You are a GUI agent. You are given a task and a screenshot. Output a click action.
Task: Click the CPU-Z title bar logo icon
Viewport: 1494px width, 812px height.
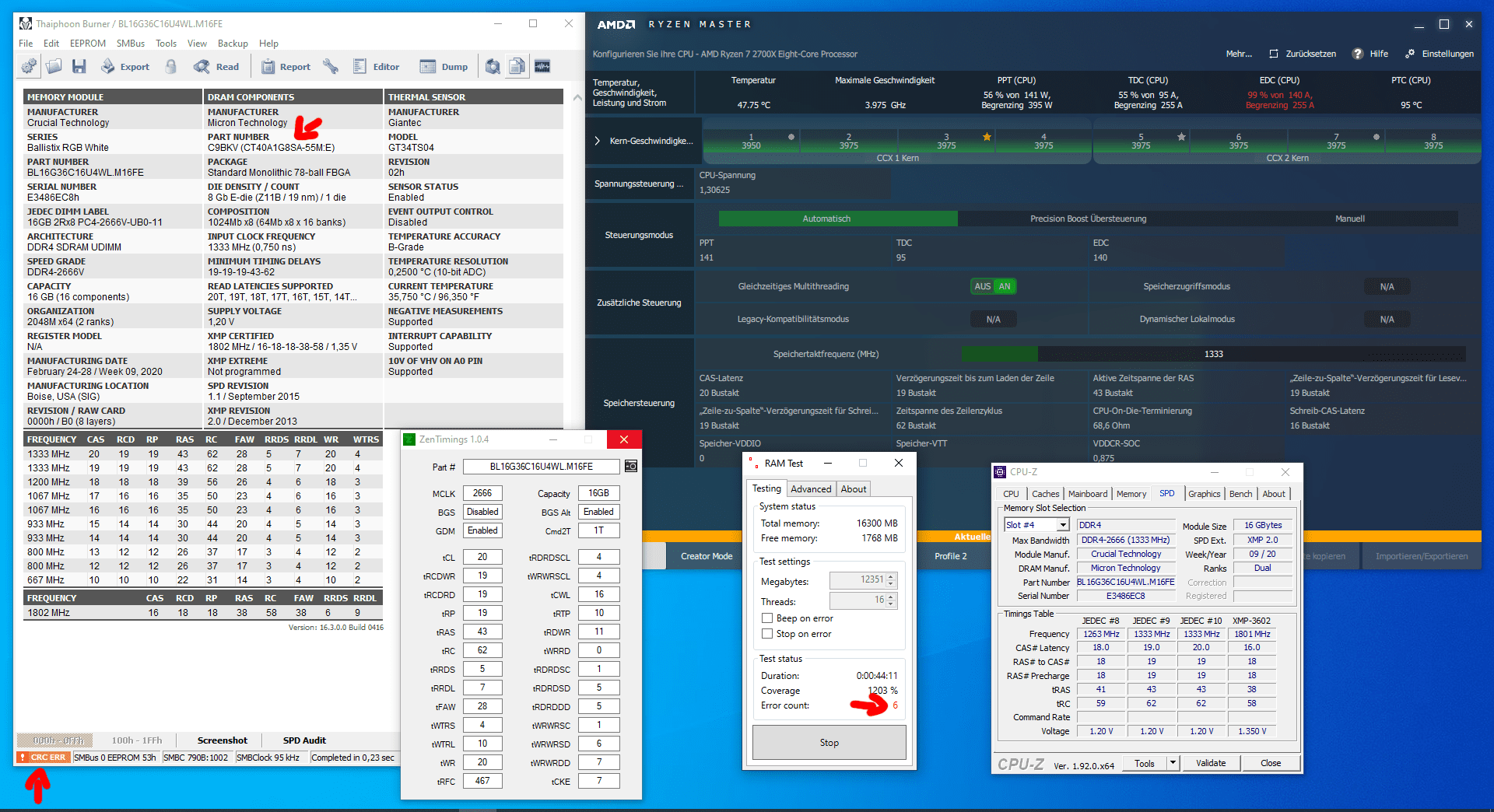[x=1001, y=472]
